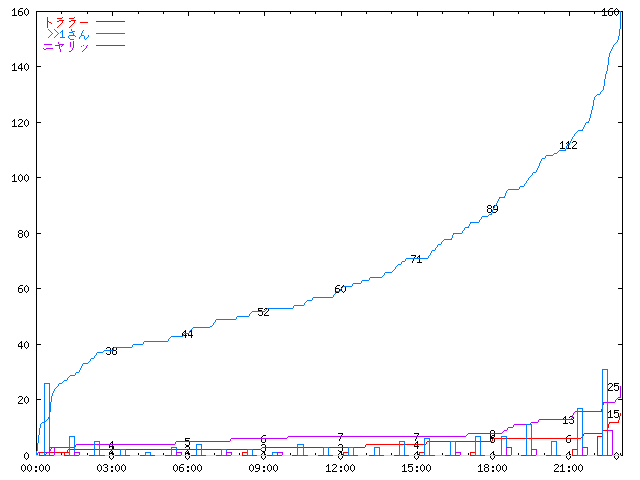This screenshot has width=640, height=480.
Task: Click the 21:00 x-axis time label
Action: click(568, 468)
